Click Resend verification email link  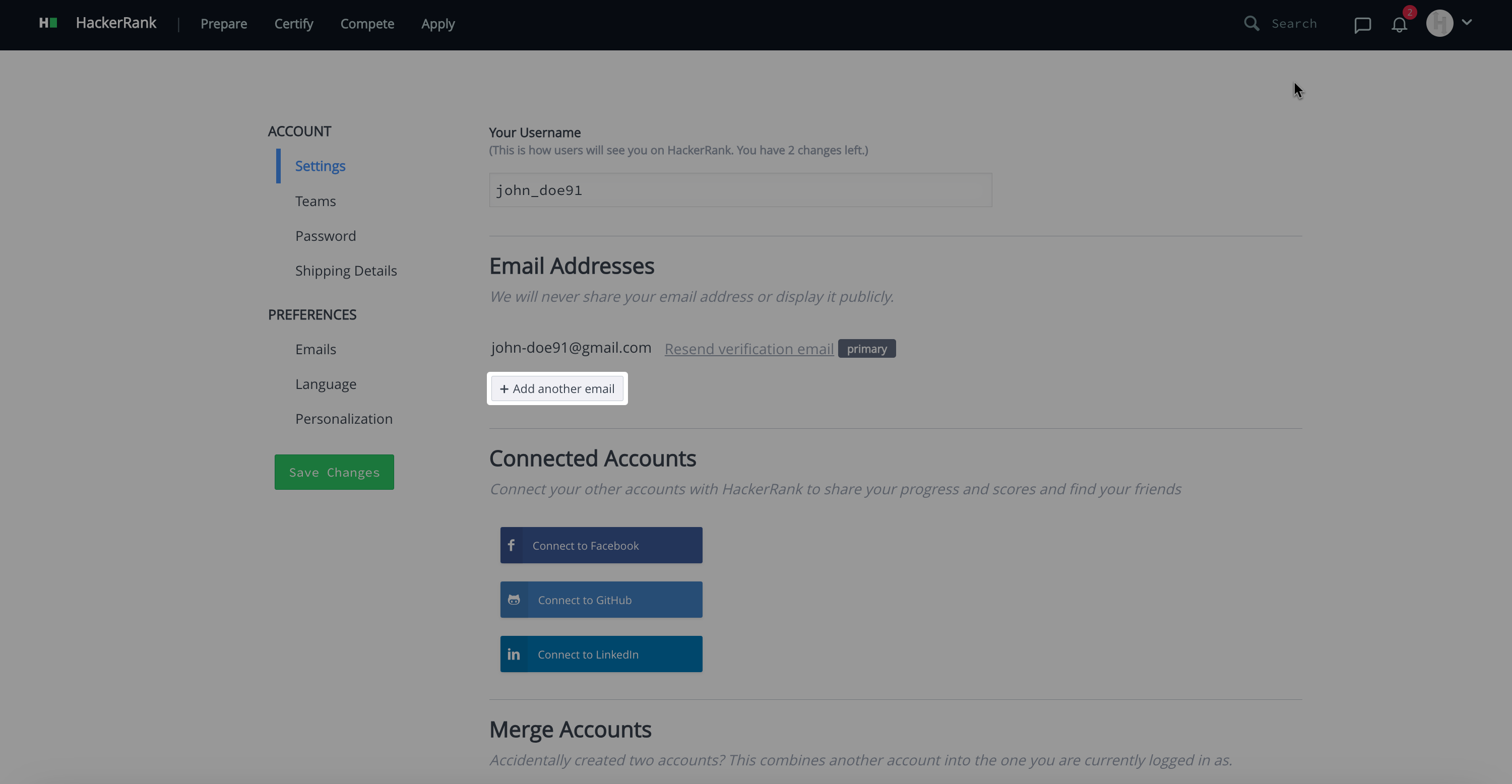749,349
